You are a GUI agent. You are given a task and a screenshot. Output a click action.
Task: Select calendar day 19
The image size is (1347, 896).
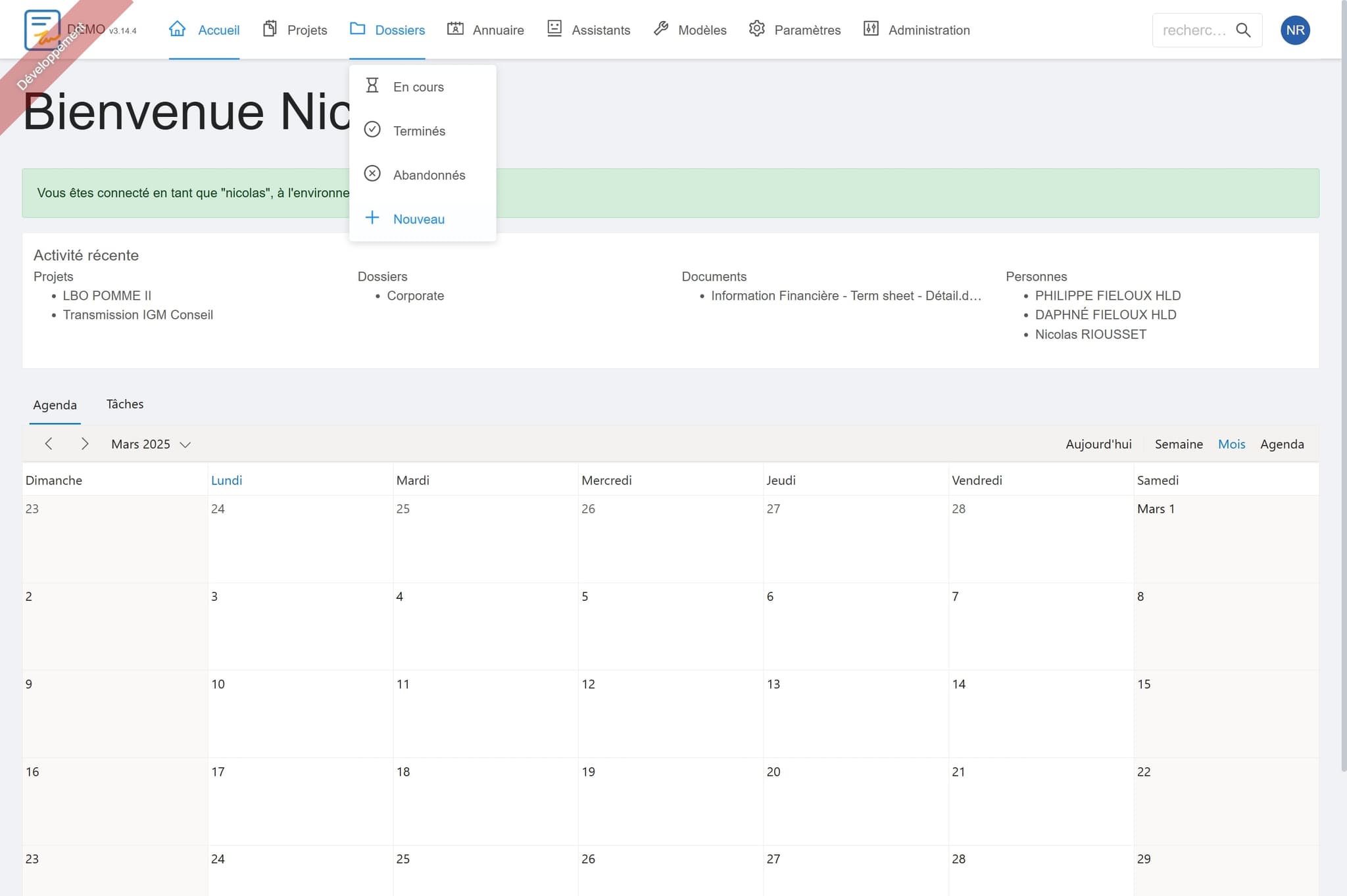pyautogui.click(x=670, y=801)
